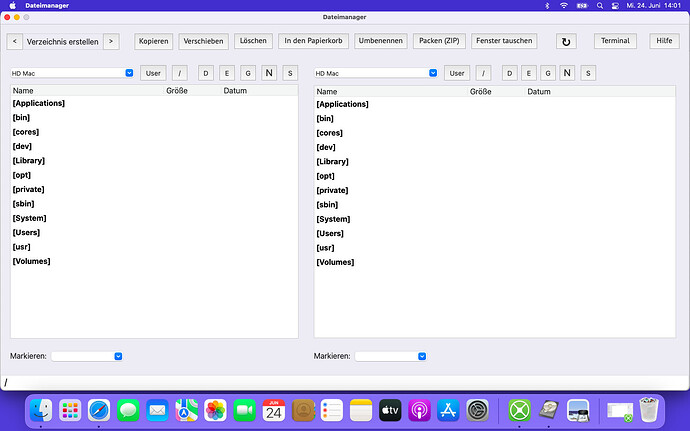Screen dimensions: 690x431
Task: Open Messages app in dock
Action: point(128,410)
